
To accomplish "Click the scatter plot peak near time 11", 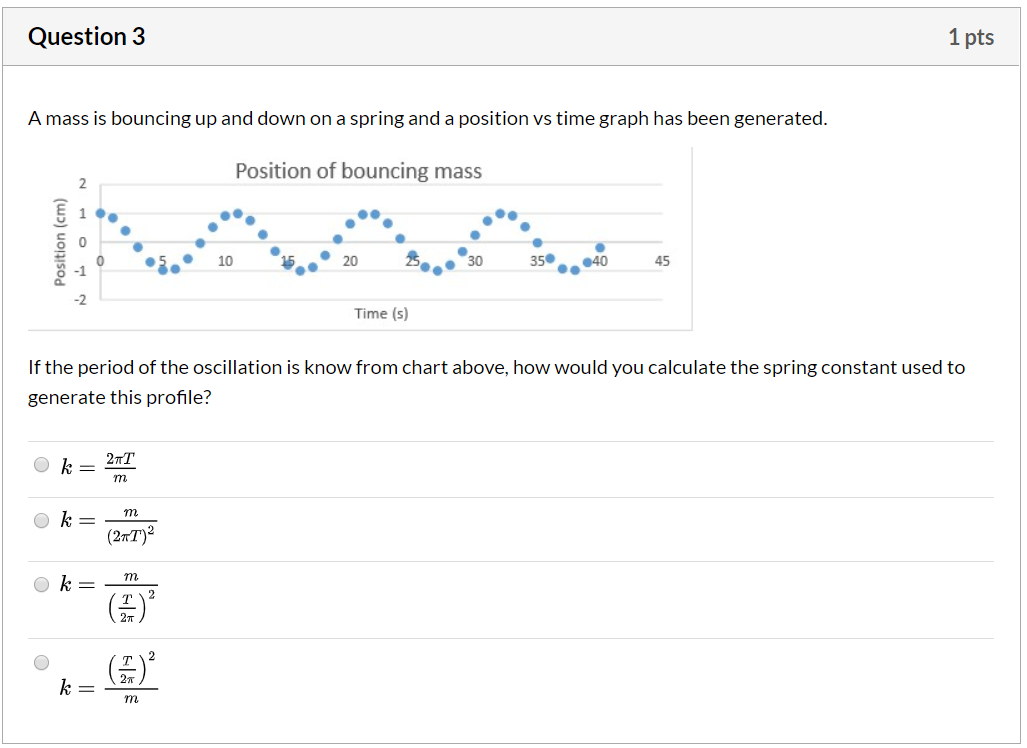I will click(236, 212).
